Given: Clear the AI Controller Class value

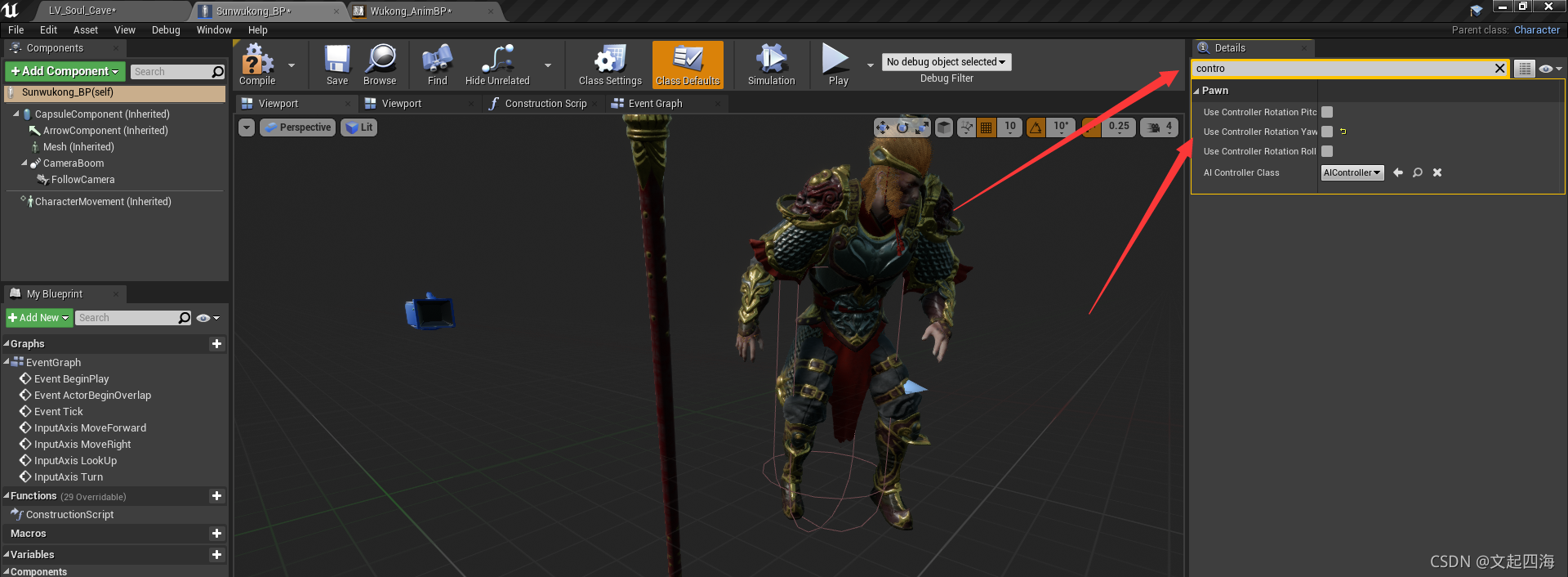Looking at the screenshot, I should pyautogui.click(x=1437, y=172).
